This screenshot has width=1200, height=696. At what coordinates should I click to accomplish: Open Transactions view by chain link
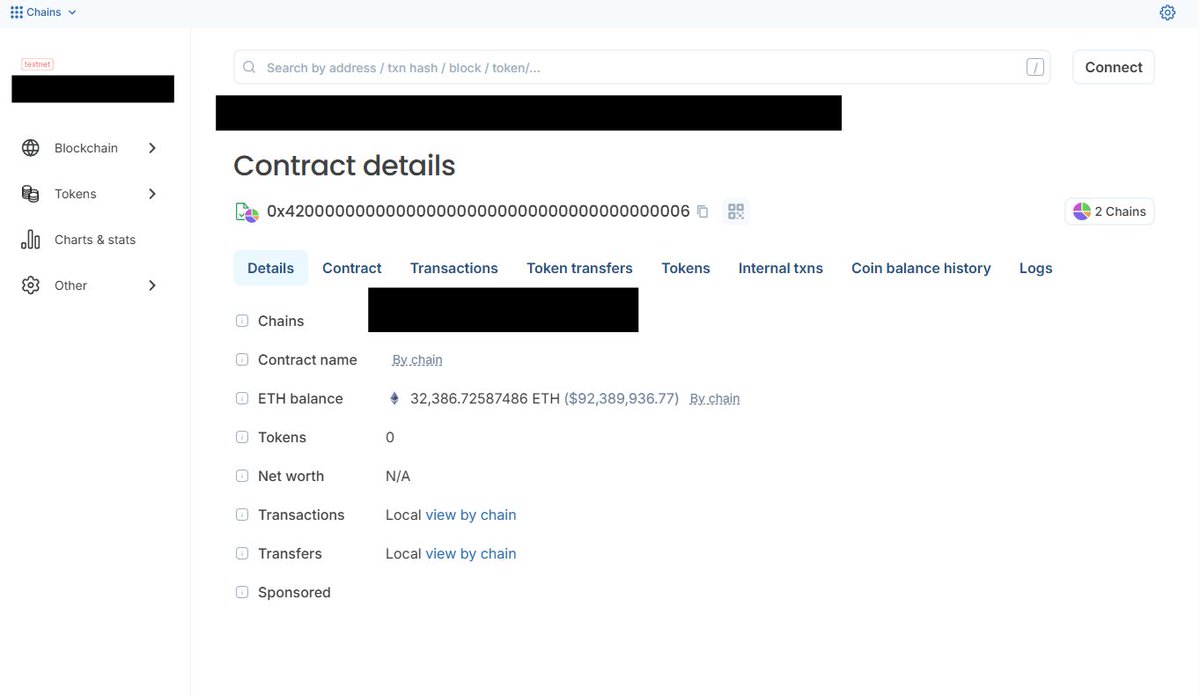[471, 515]
